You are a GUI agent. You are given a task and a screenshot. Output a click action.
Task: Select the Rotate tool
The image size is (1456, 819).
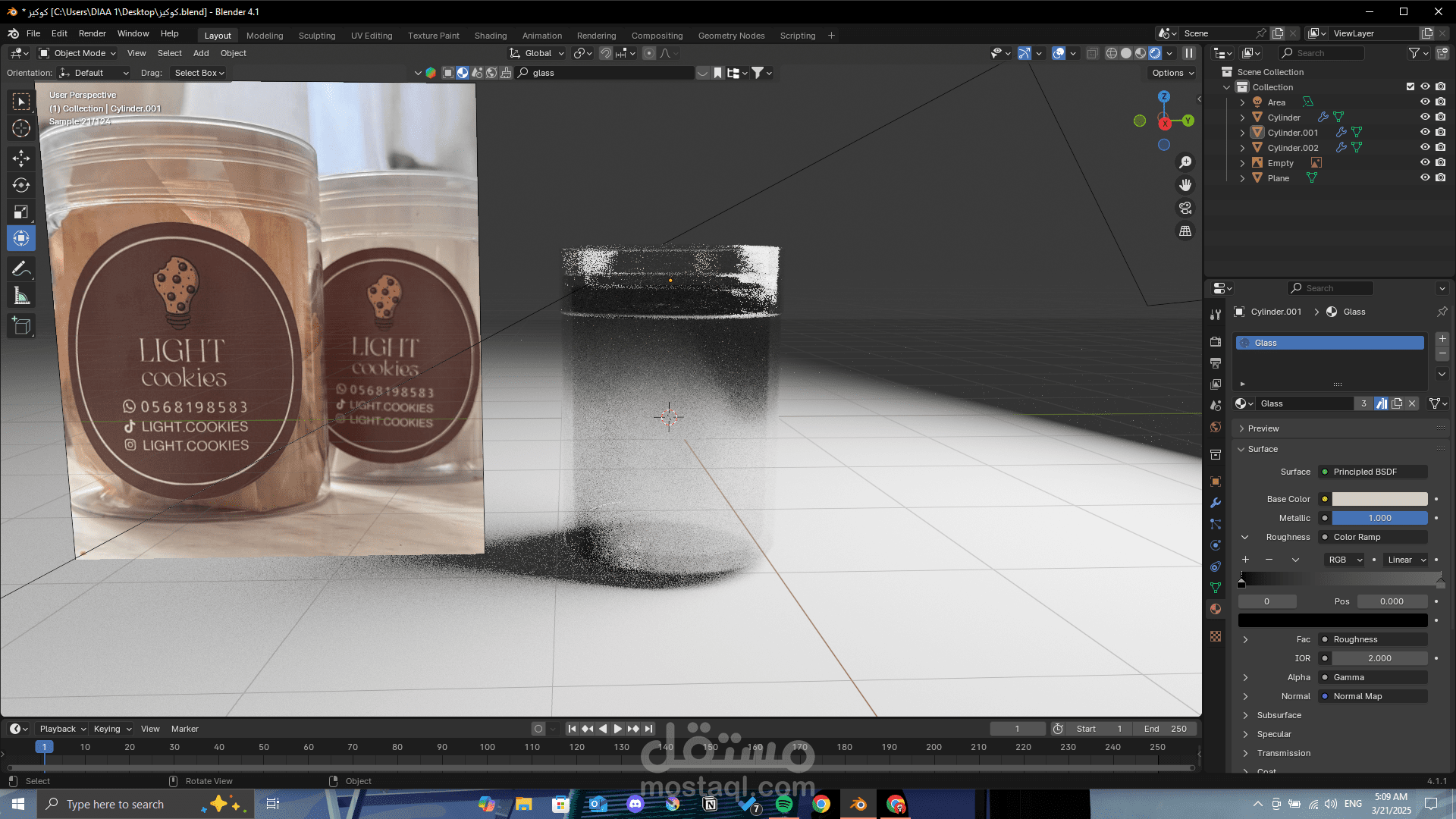click(21, 185)
